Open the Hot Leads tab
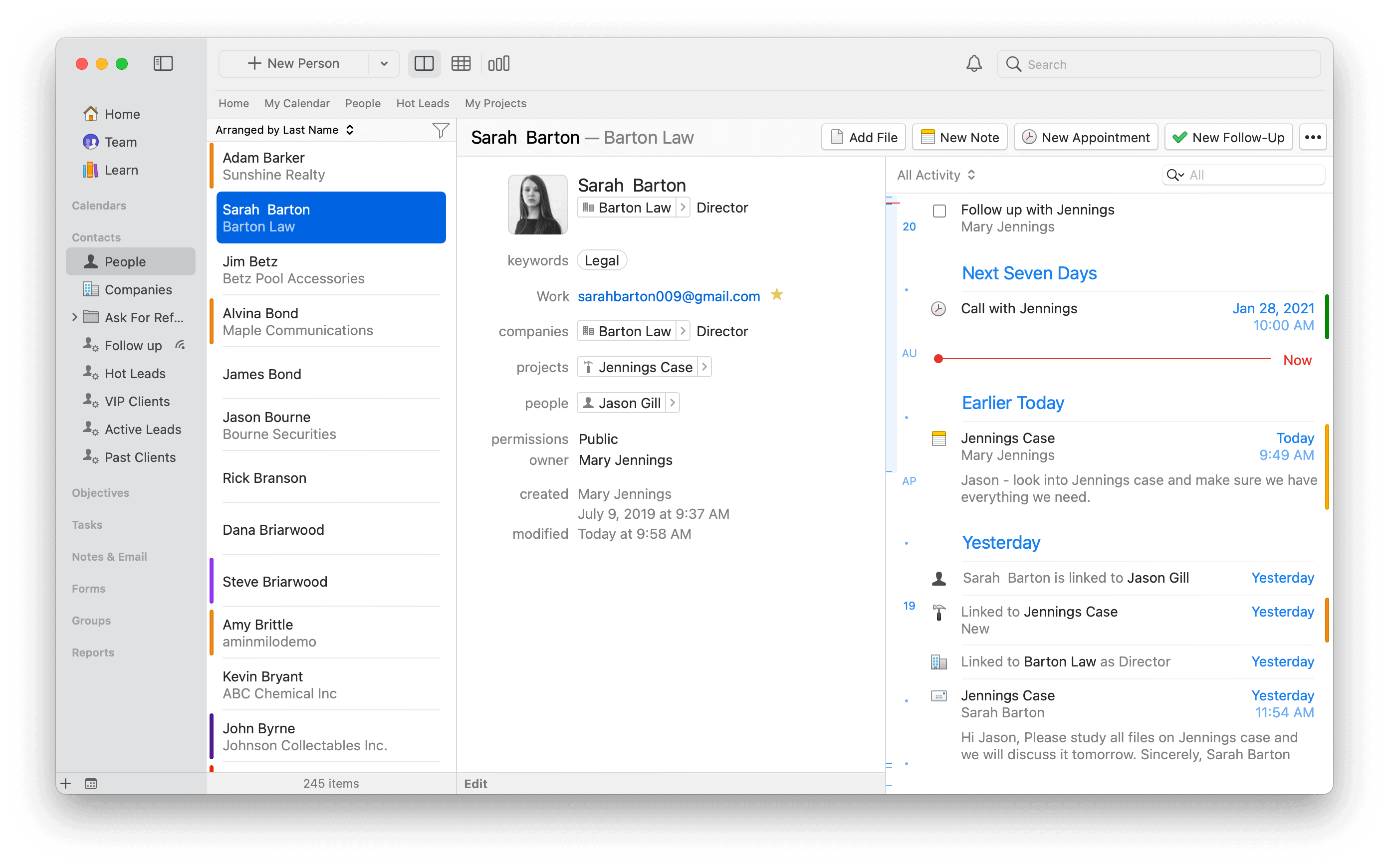 pyautogui.click(x=423, y=103)
